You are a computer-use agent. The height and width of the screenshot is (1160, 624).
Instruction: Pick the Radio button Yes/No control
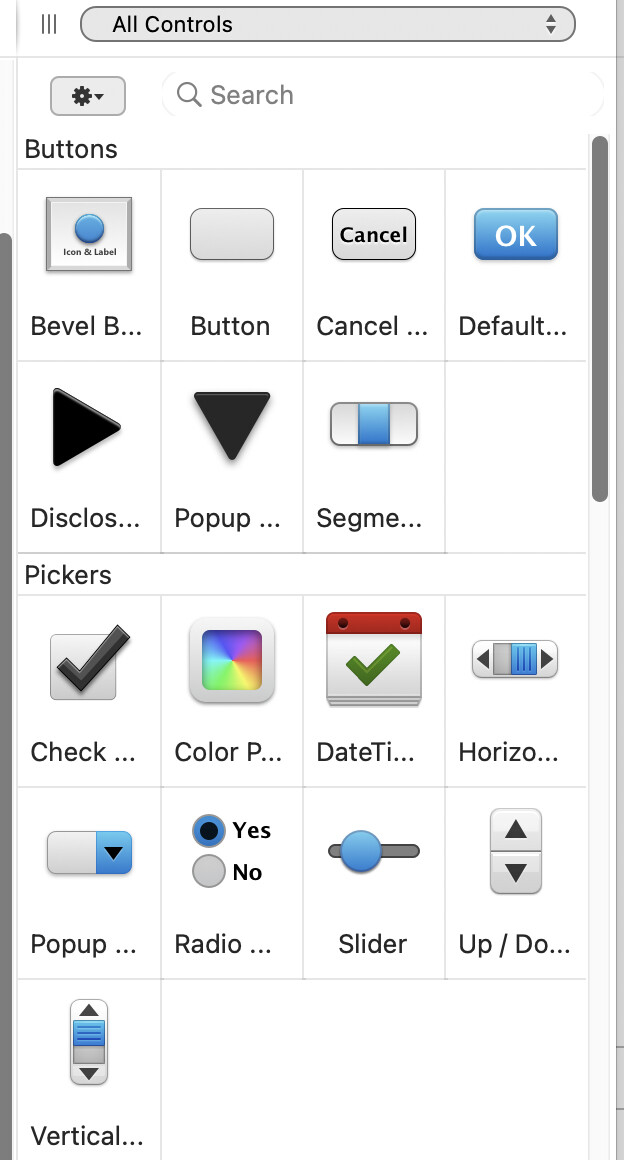pos(231,851)
